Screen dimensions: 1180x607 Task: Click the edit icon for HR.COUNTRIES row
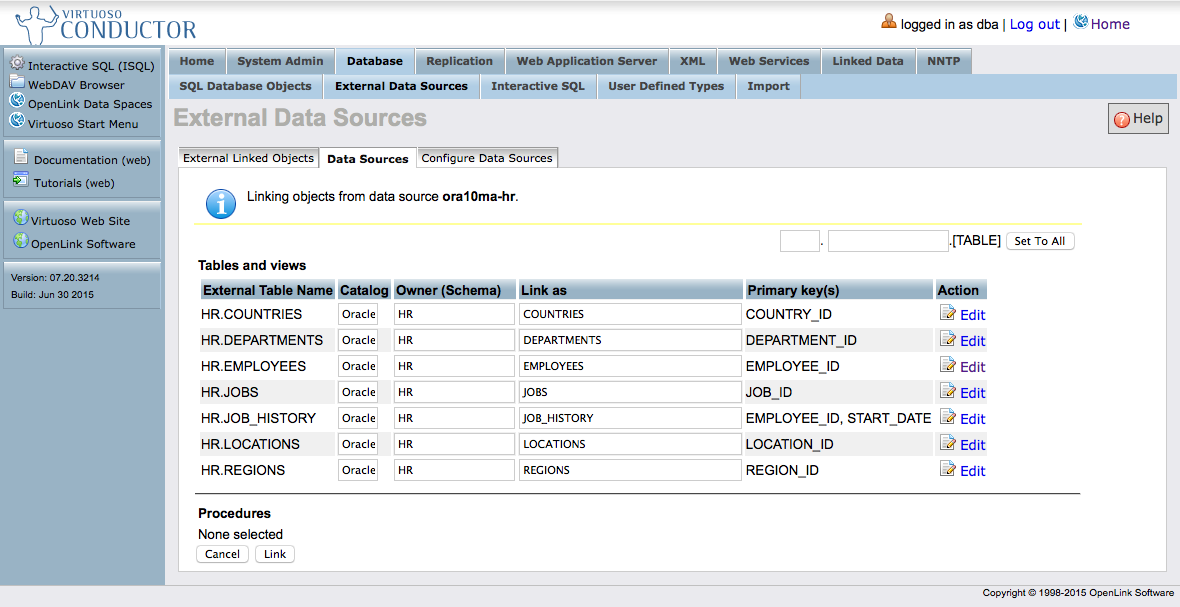pyautogui.click(x=947, y=313)
